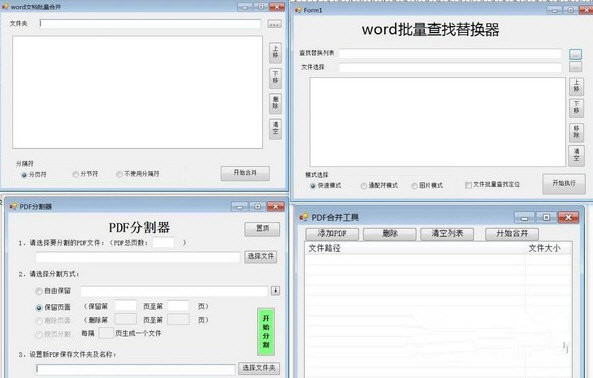The height and width of the screenshot is (378, 593).
Task: Click the 每隔 page interval field
Action: [106, 333]
